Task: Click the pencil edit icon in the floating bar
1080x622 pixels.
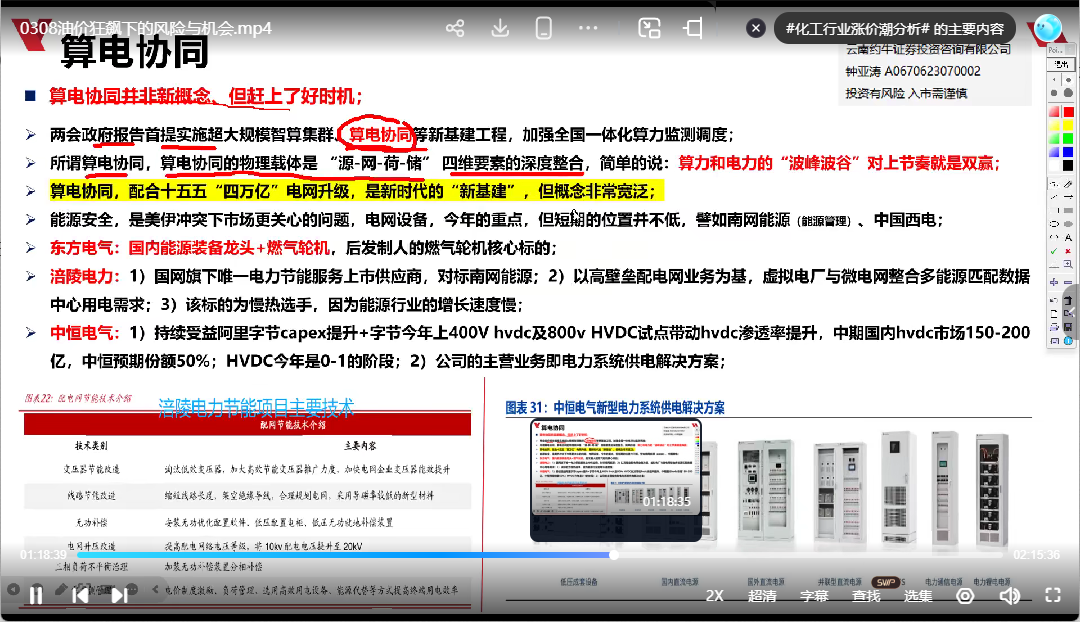Action: [x=61, y=590]
